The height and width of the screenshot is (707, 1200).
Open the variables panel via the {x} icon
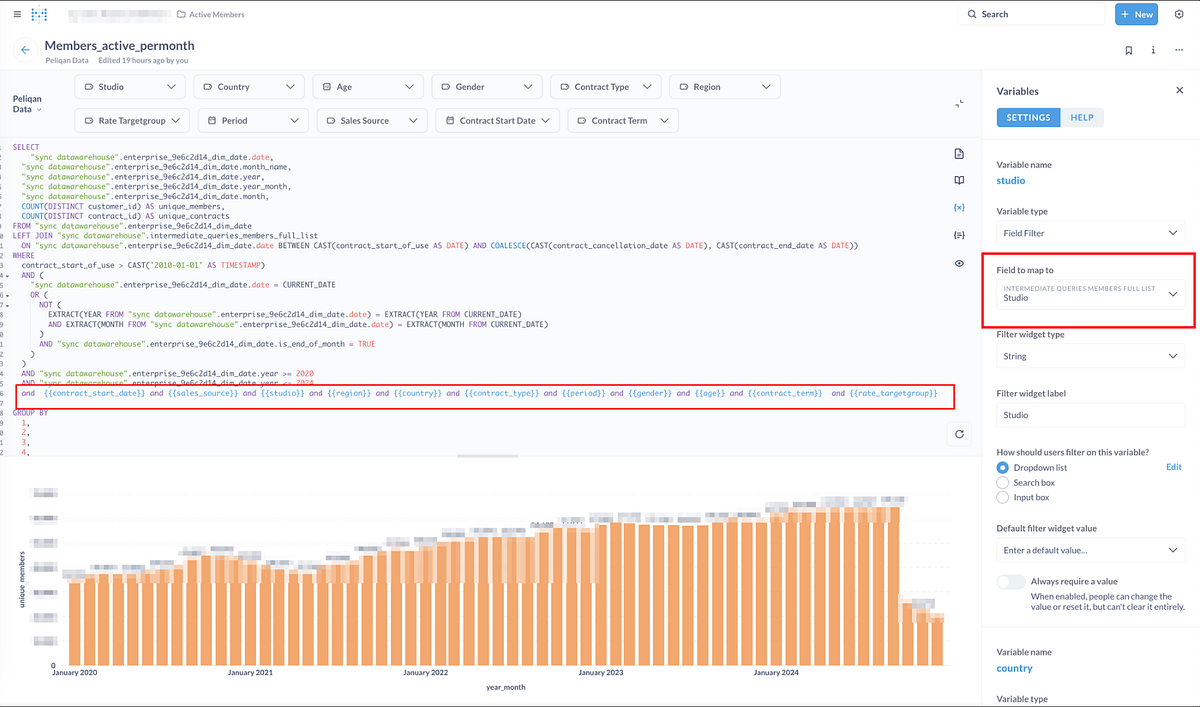[959, 206]
